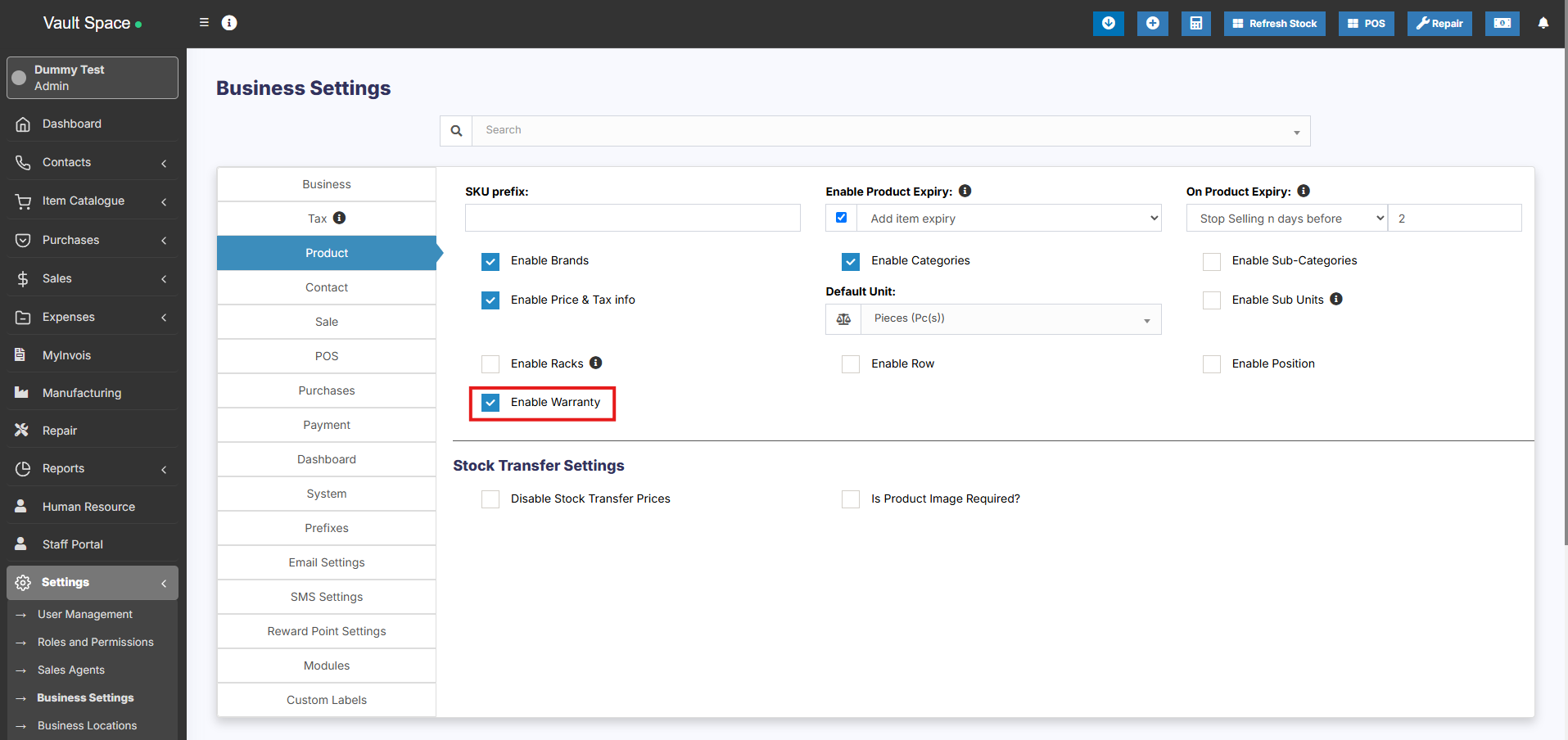The height and width of the screenshot is (740, 1568).
Task: Open the Stop Selling n days before dropdown
Action: tap(1286, 219)
